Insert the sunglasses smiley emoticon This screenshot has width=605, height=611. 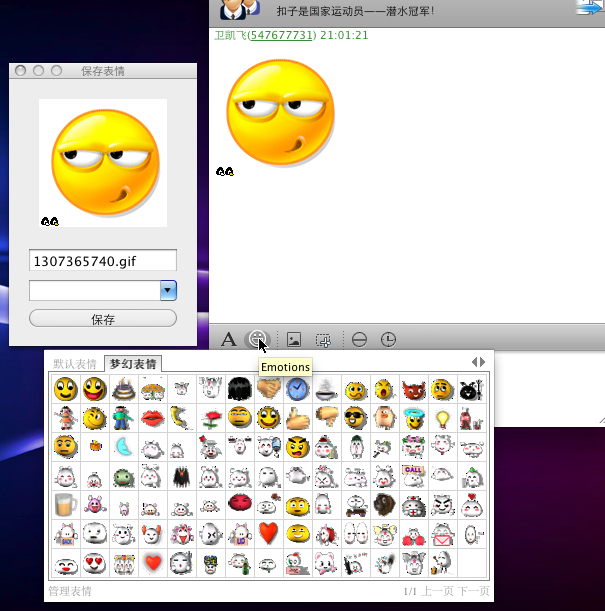355,418
